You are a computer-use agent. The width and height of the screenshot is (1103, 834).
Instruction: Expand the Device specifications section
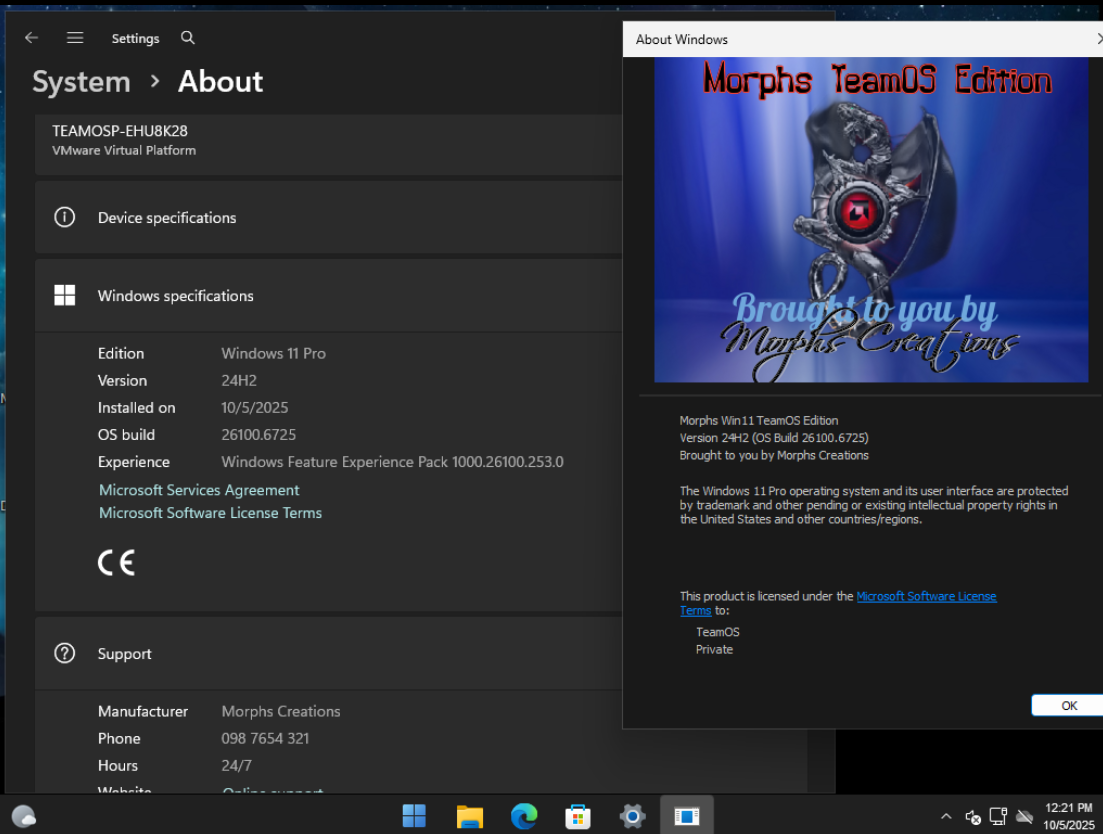point(330,218)
